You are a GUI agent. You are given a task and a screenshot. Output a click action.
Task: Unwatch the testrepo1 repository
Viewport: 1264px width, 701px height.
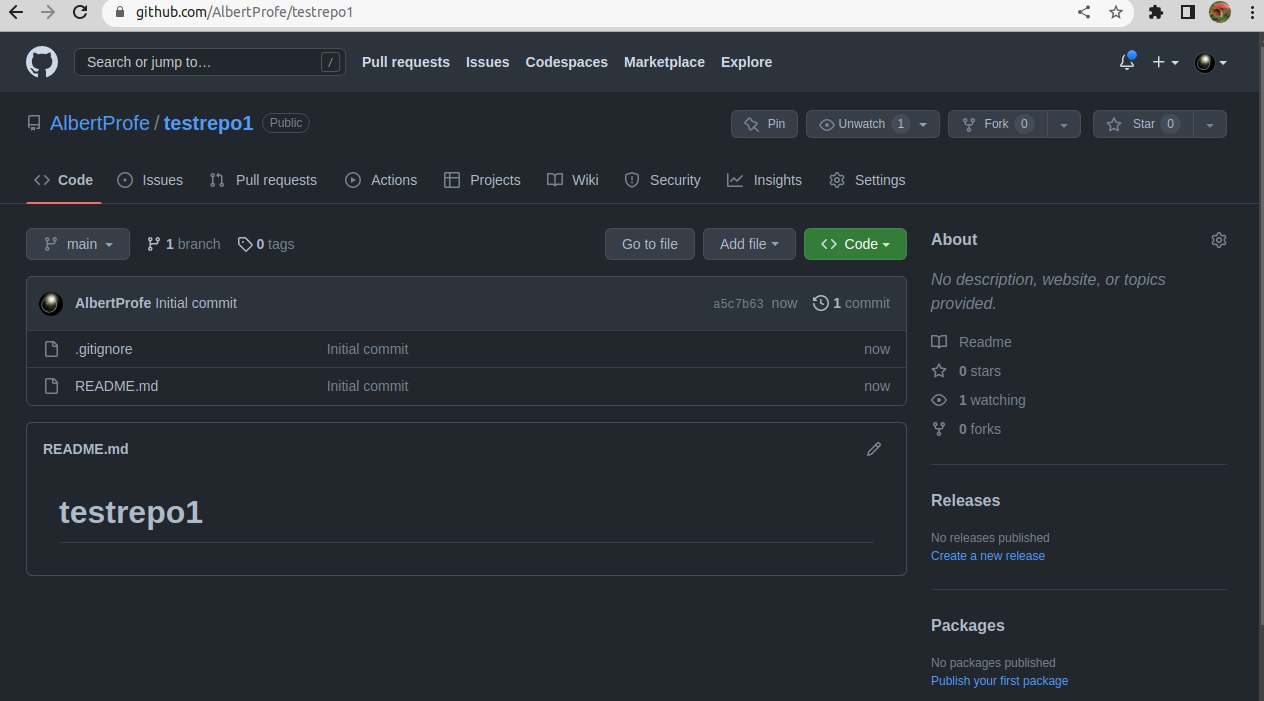click(861, 124)
